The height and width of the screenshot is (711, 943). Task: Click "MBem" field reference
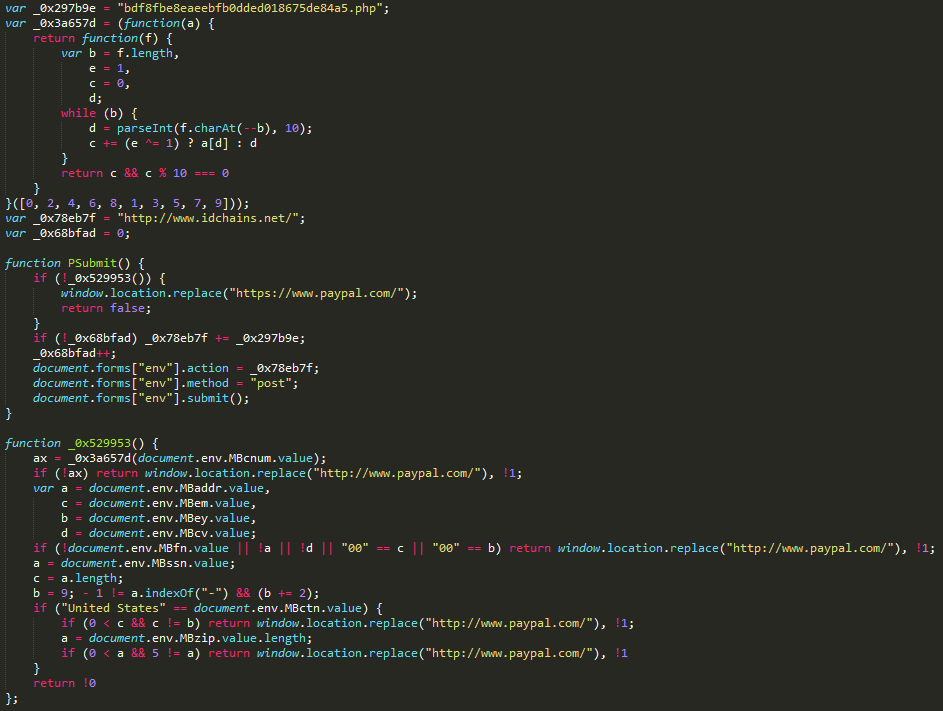(x=194, y=503)
